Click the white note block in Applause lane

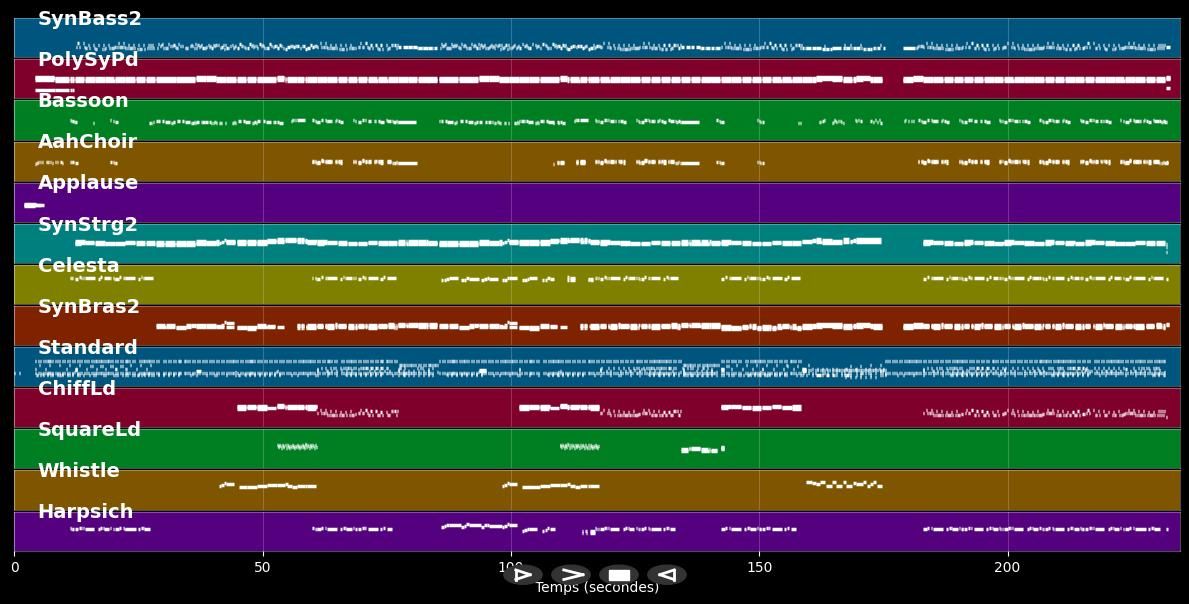(33, 205)
